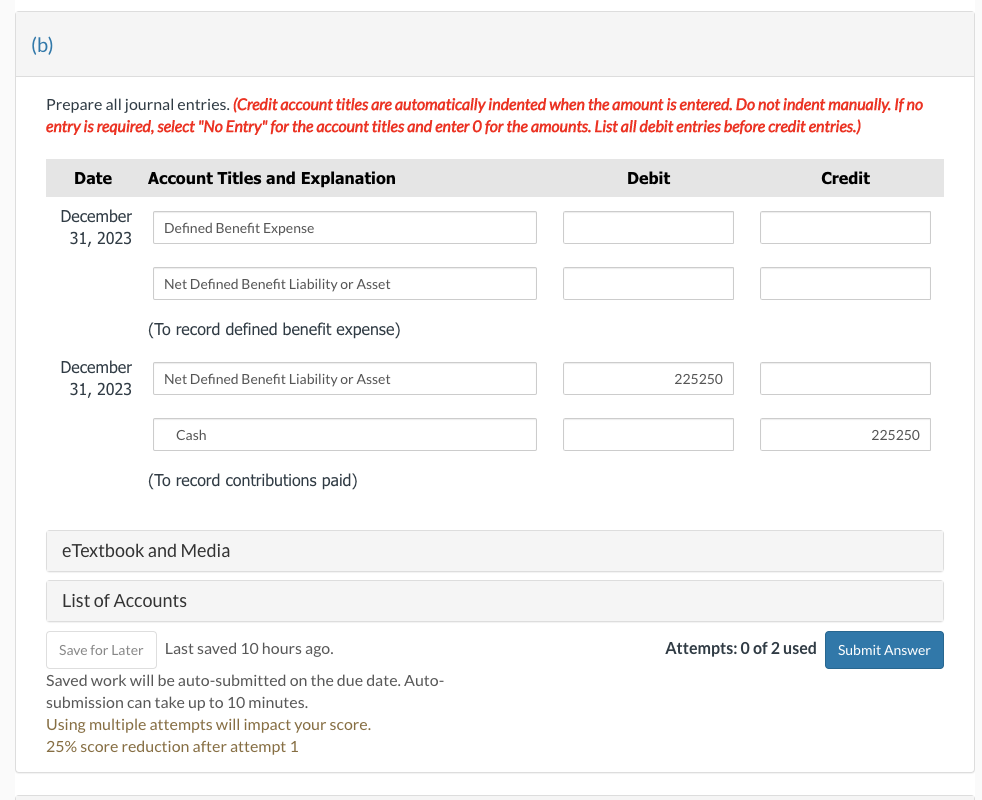The image size is (982, 800).
Task: Click the empty credit box beside Cash
Action: click(x=845, y=378)
